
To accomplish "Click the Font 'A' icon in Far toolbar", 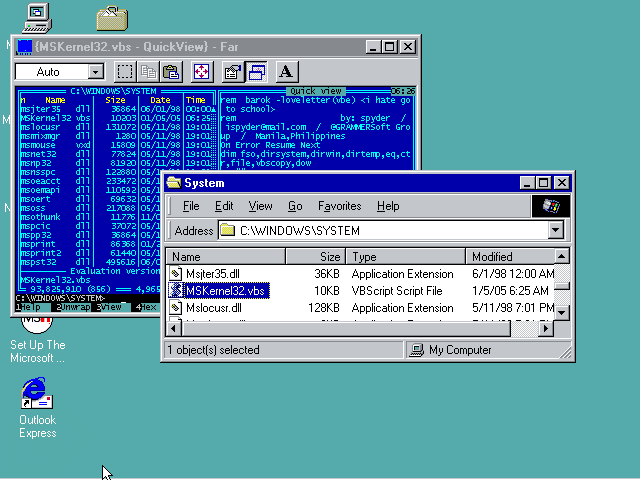I will click(287, 72).
